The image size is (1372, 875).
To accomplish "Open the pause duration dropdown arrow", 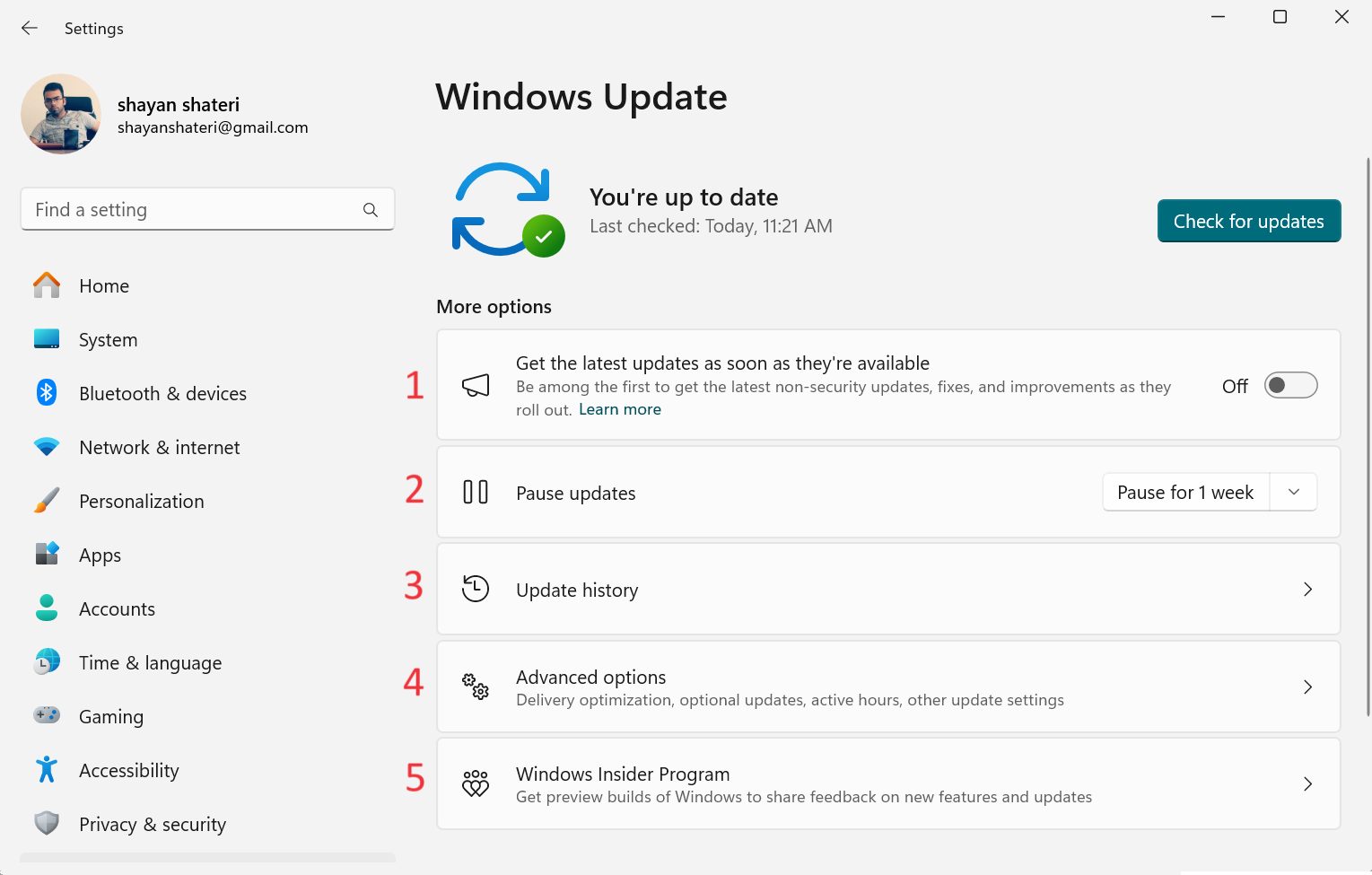I will (1294, 492).
